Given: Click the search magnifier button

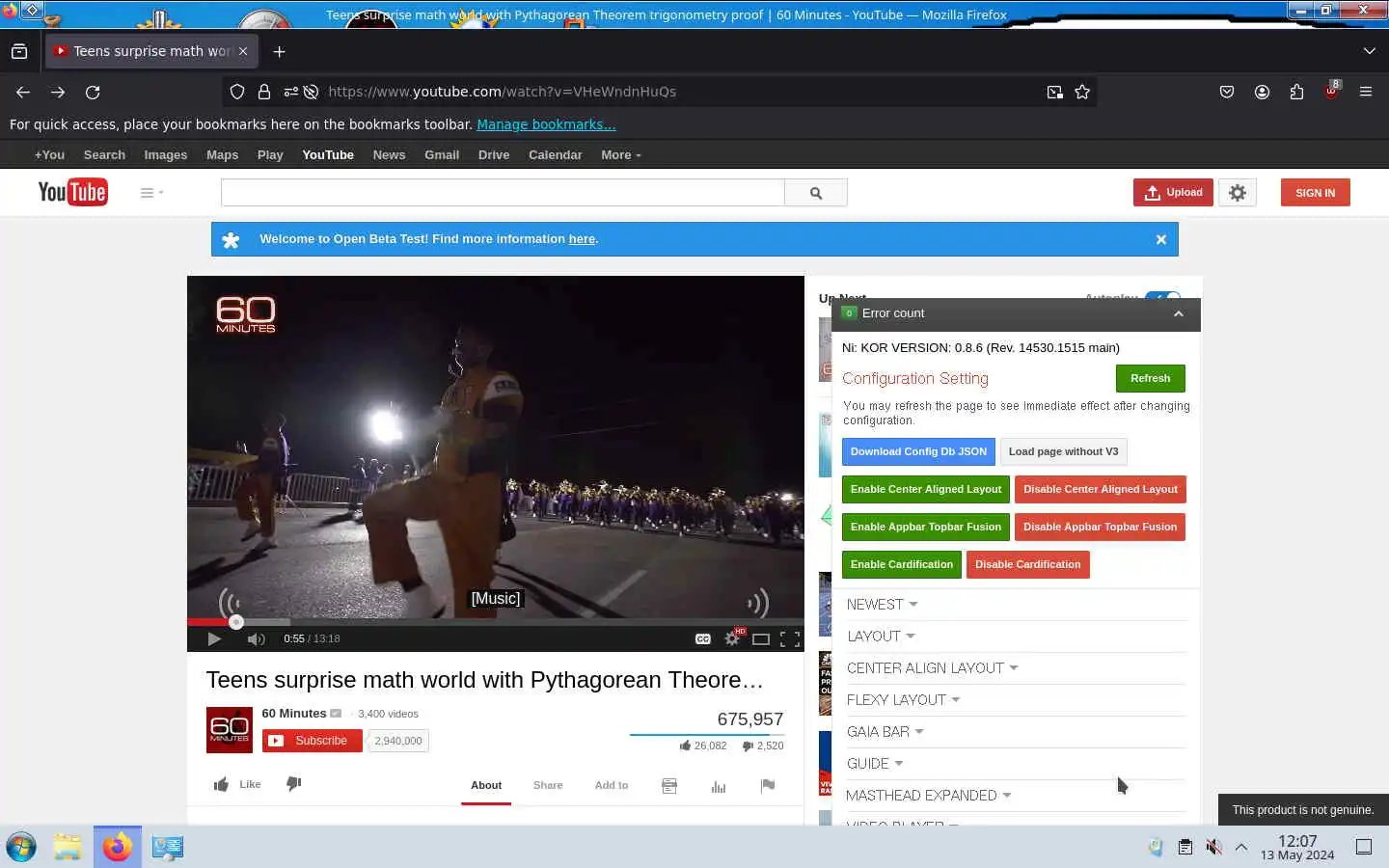Looking at the screenshot, I should pyautogui.click(x=816, y=193).
